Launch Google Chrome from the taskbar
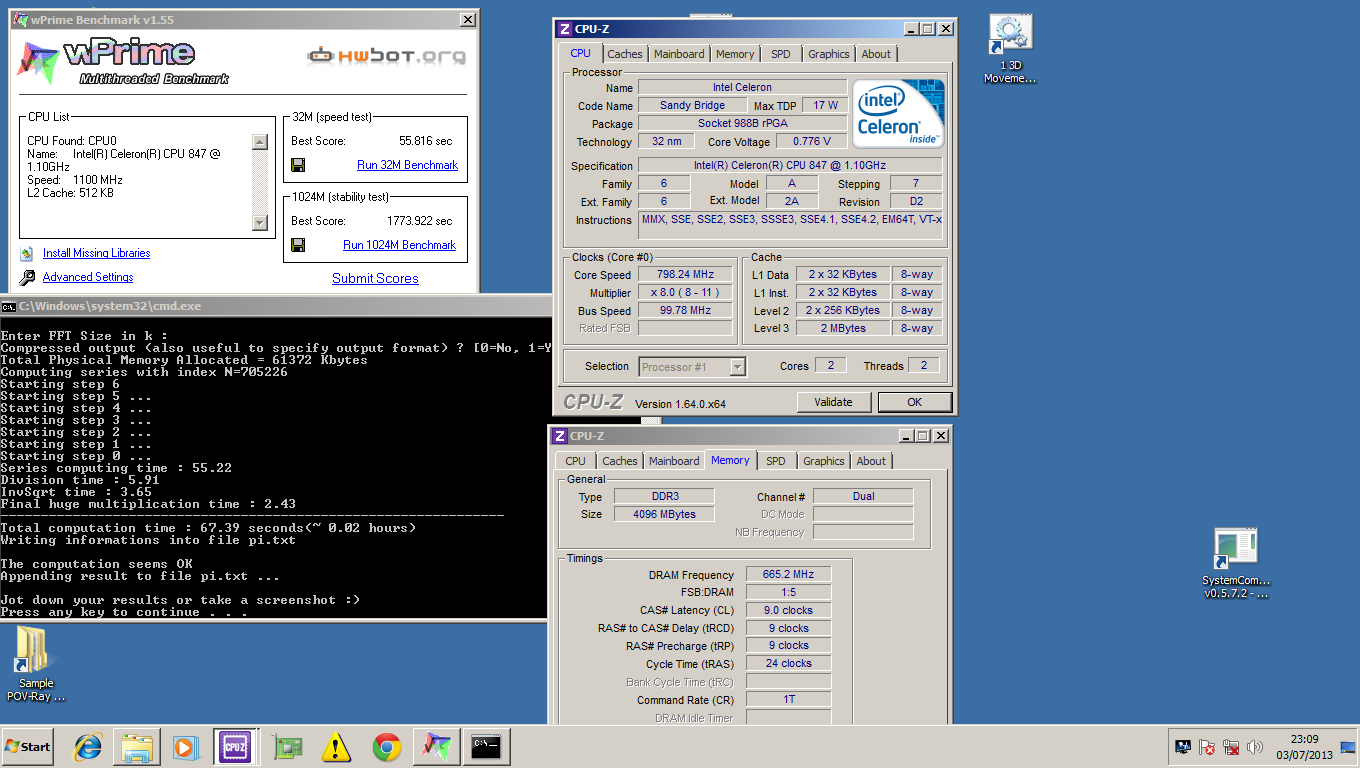Image resolution: width=1360 pixels, height=768 pixels. pos(387,746)
